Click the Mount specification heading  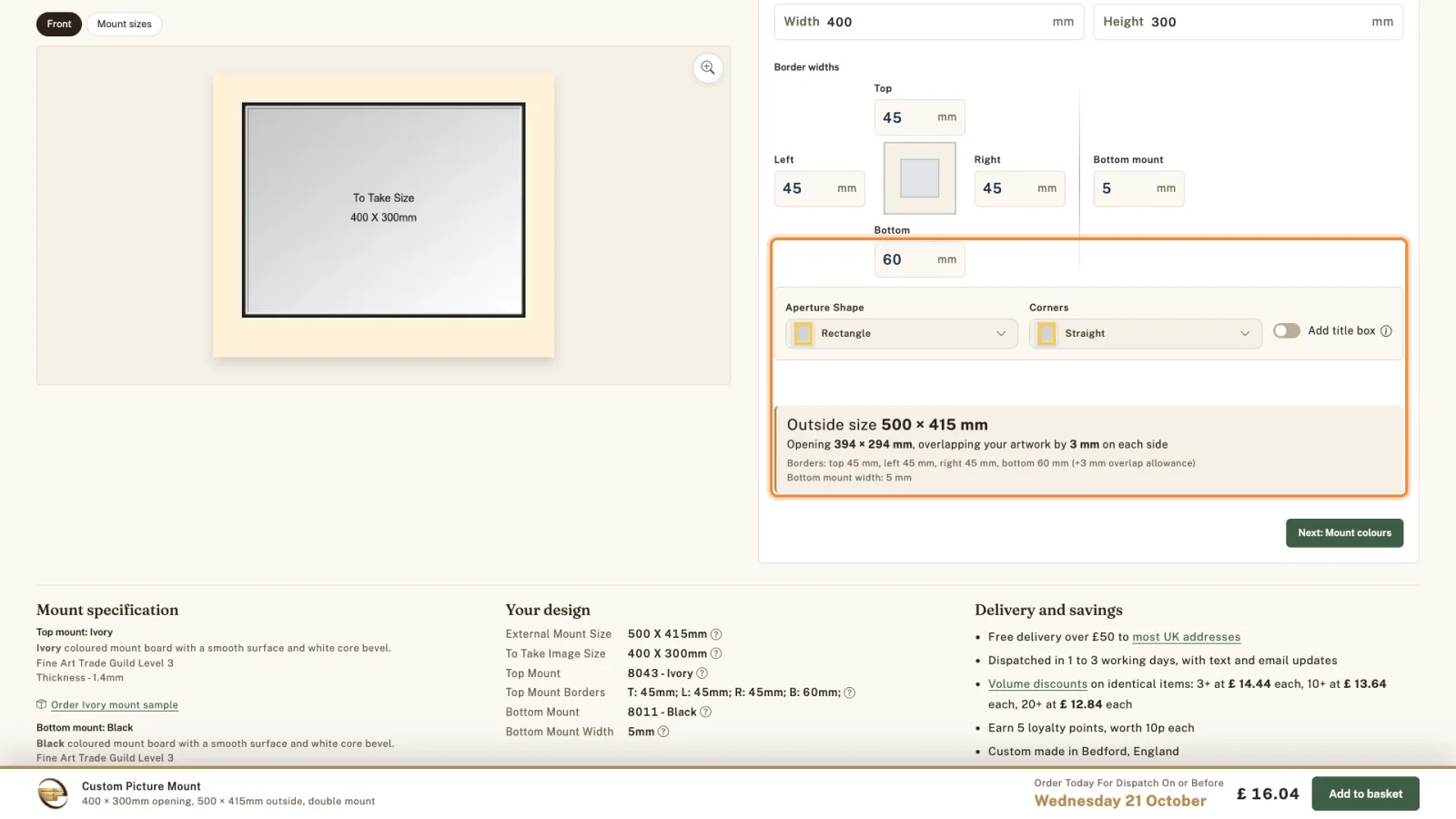(x=107, y=610)
